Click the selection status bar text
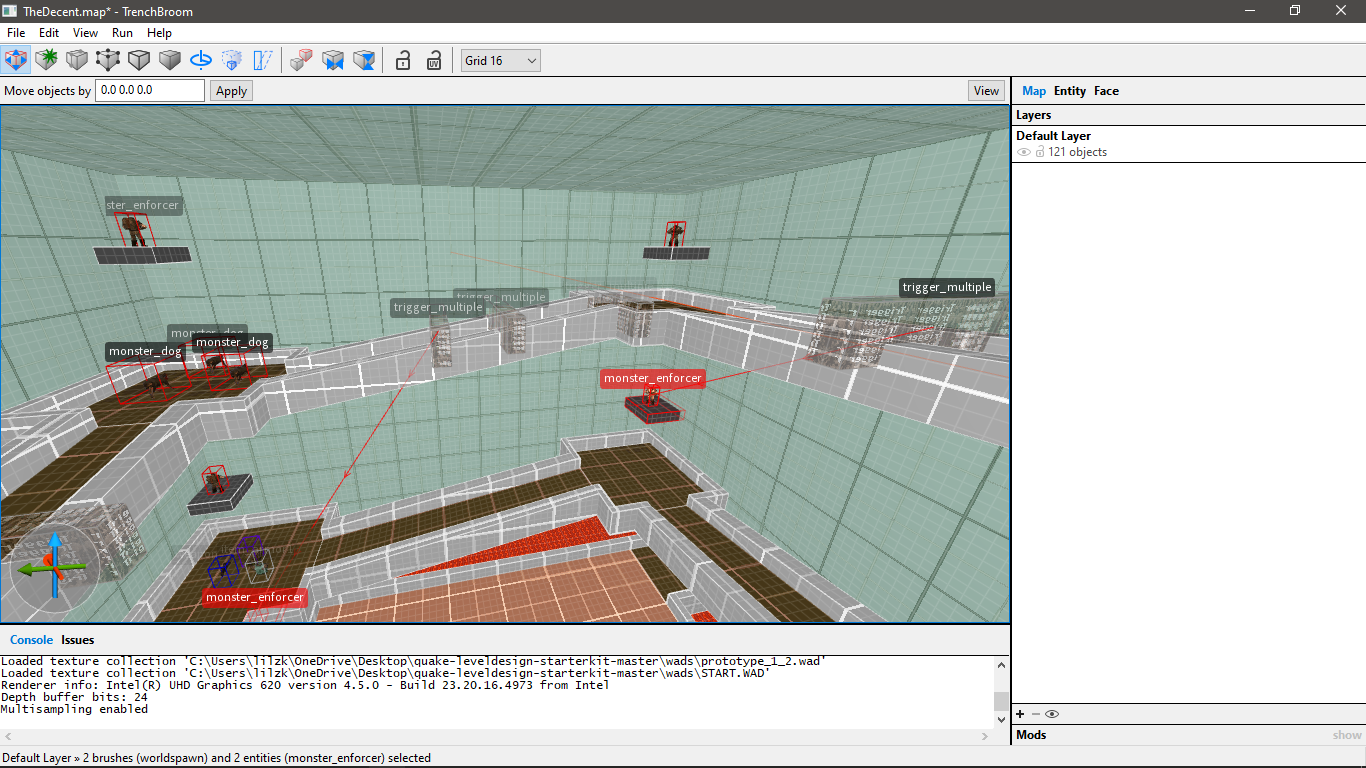The image size is (1366, 768). 216,758
